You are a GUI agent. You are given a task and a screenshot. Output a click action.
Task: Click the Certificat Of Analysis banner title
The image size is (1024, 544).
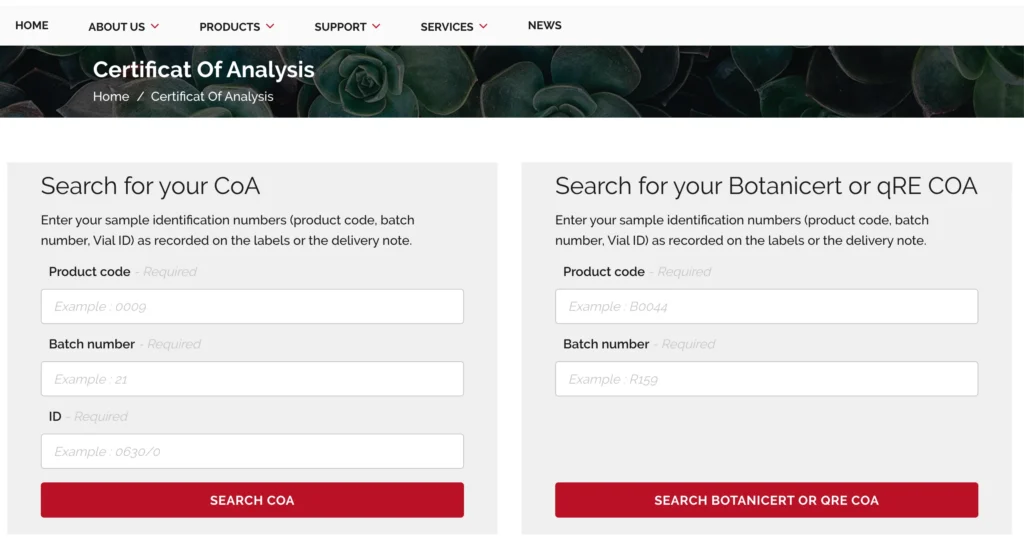(203, 70)
